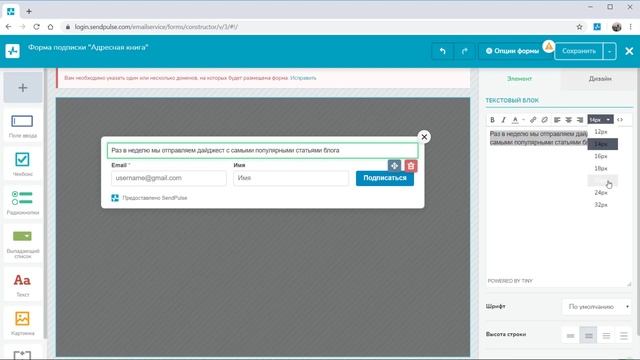Collapse the font size dropdown in toolbar
Image resolution: width=640 pixels, height=360 pixels.
click(600, 120)
